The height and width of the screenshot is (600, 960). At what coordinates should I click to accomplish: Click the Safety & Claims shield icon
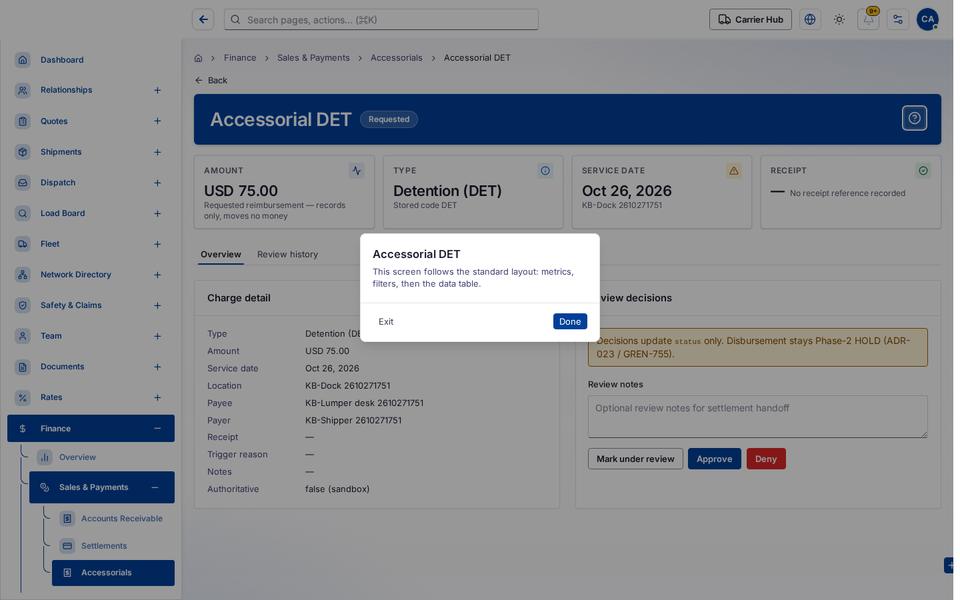pyautogui.click(x=23, y=305)
